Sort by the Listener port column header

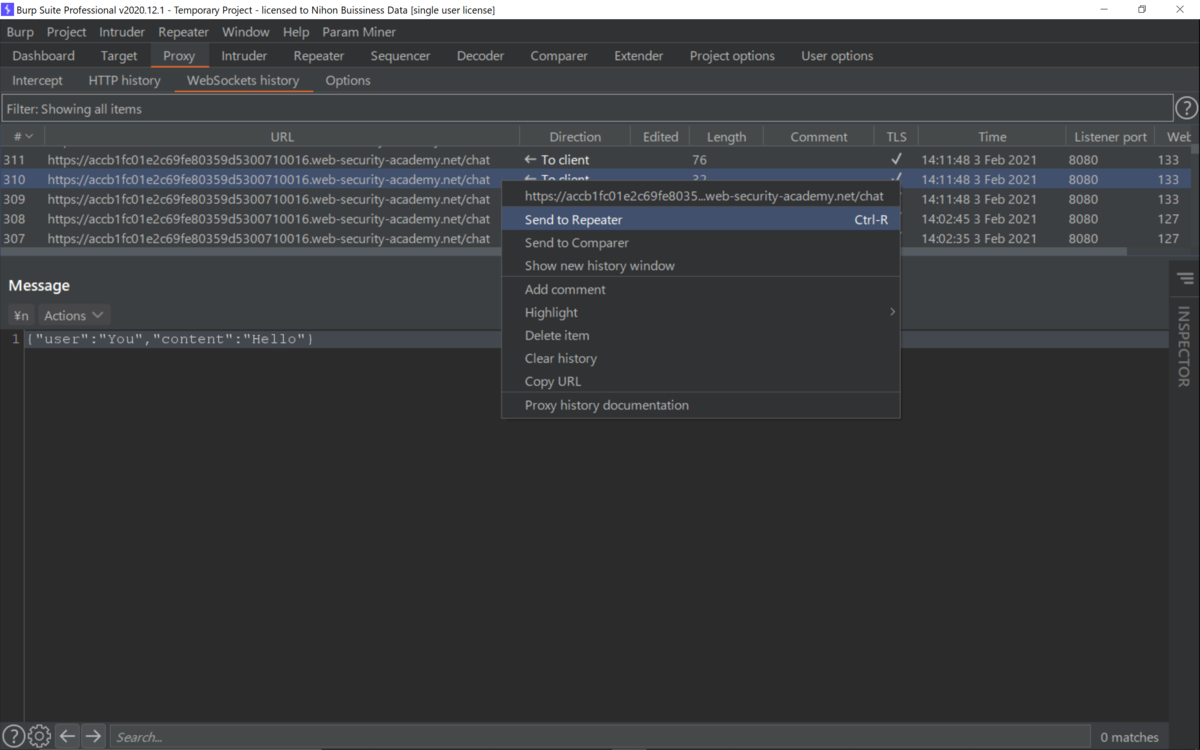1110,137
